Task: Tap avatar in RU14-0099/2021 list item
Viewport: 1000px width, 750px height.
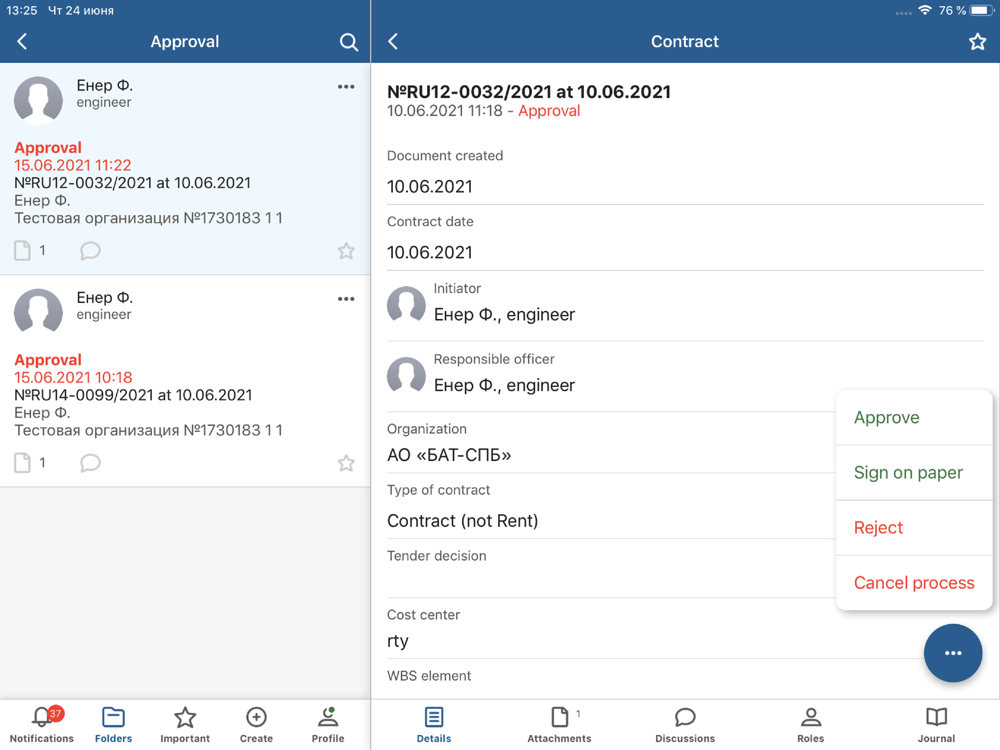Action: click(x=38, y=312)
